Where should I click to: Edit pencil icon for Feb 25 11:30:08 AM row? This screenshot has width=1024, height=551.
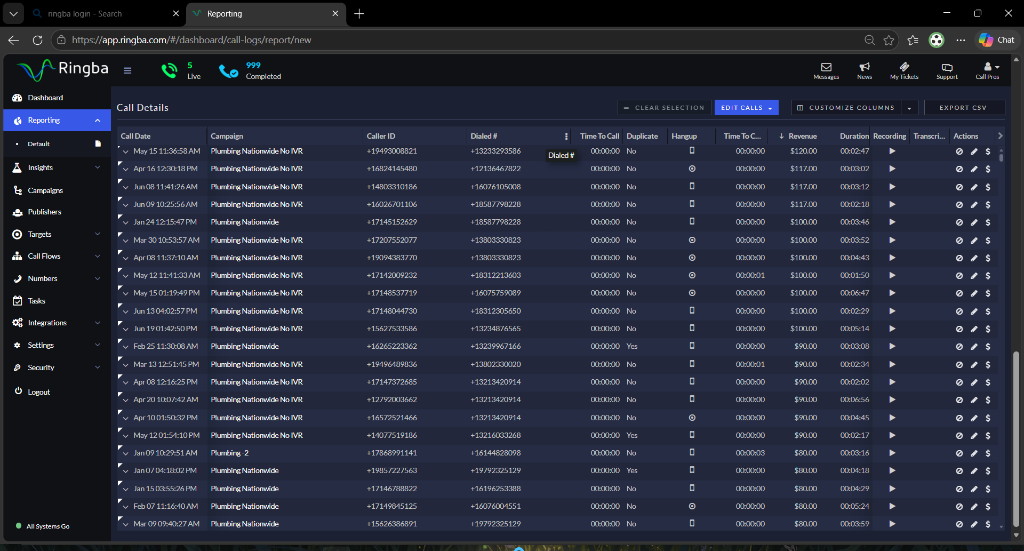click(x=974, y=347)
